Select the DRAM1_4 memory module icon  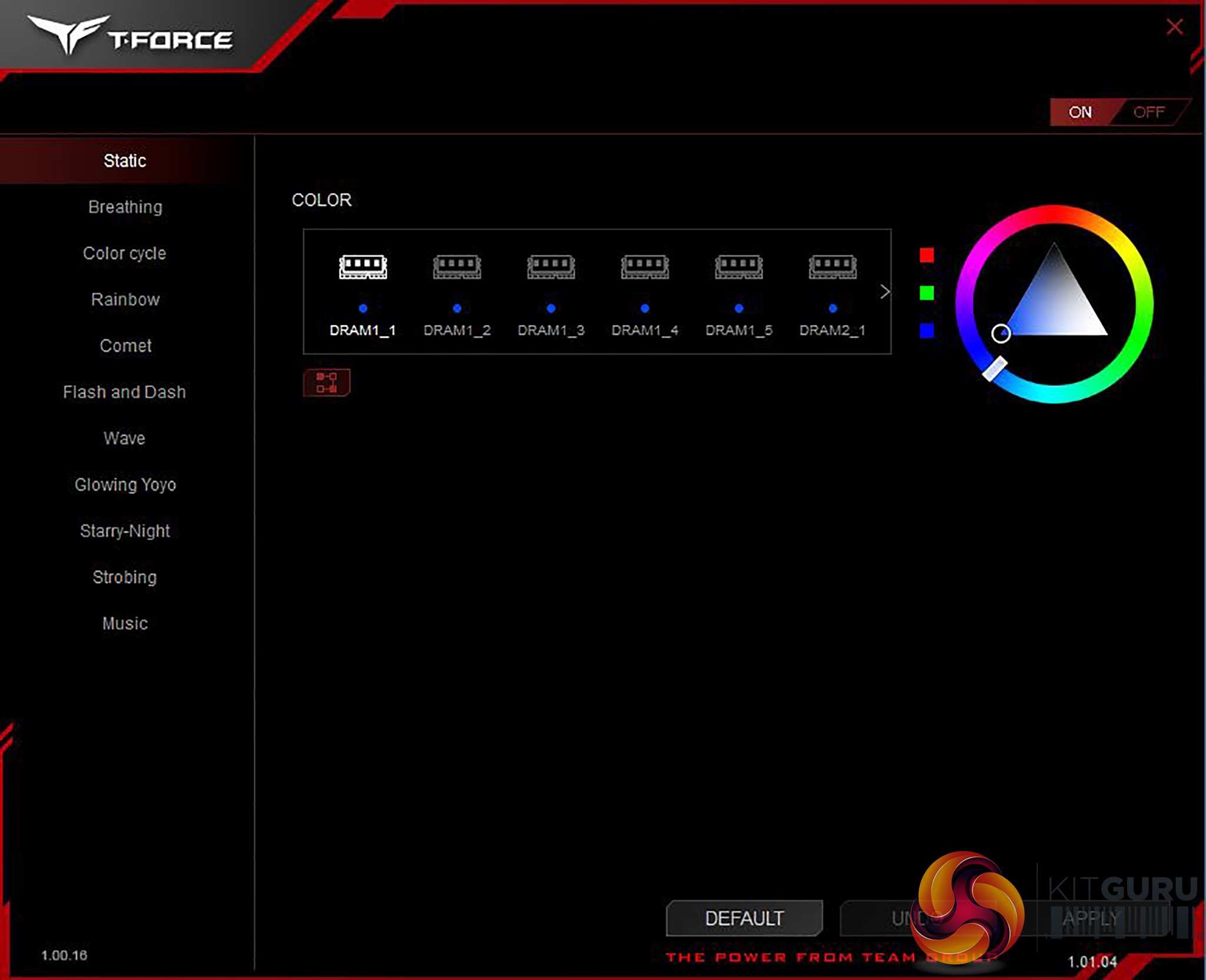click(645, 267)
